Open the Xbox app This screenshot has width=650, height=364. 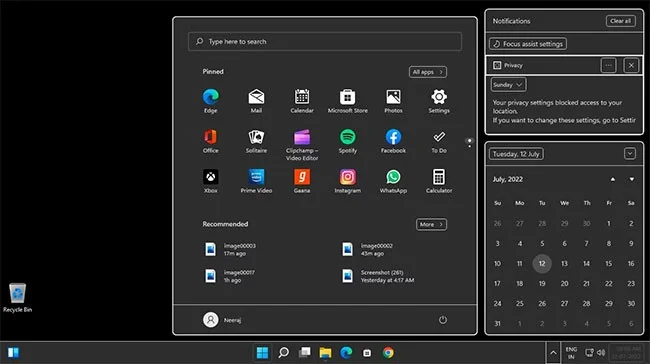211,181
